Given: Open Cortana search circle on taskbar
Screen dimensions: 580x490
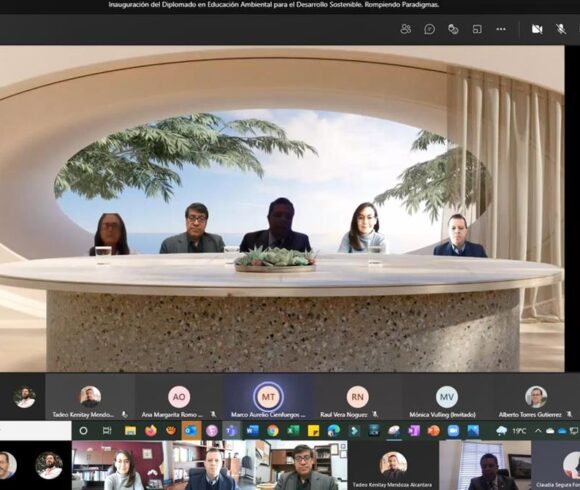Looking at the screenshot, I should click(84, 431).
